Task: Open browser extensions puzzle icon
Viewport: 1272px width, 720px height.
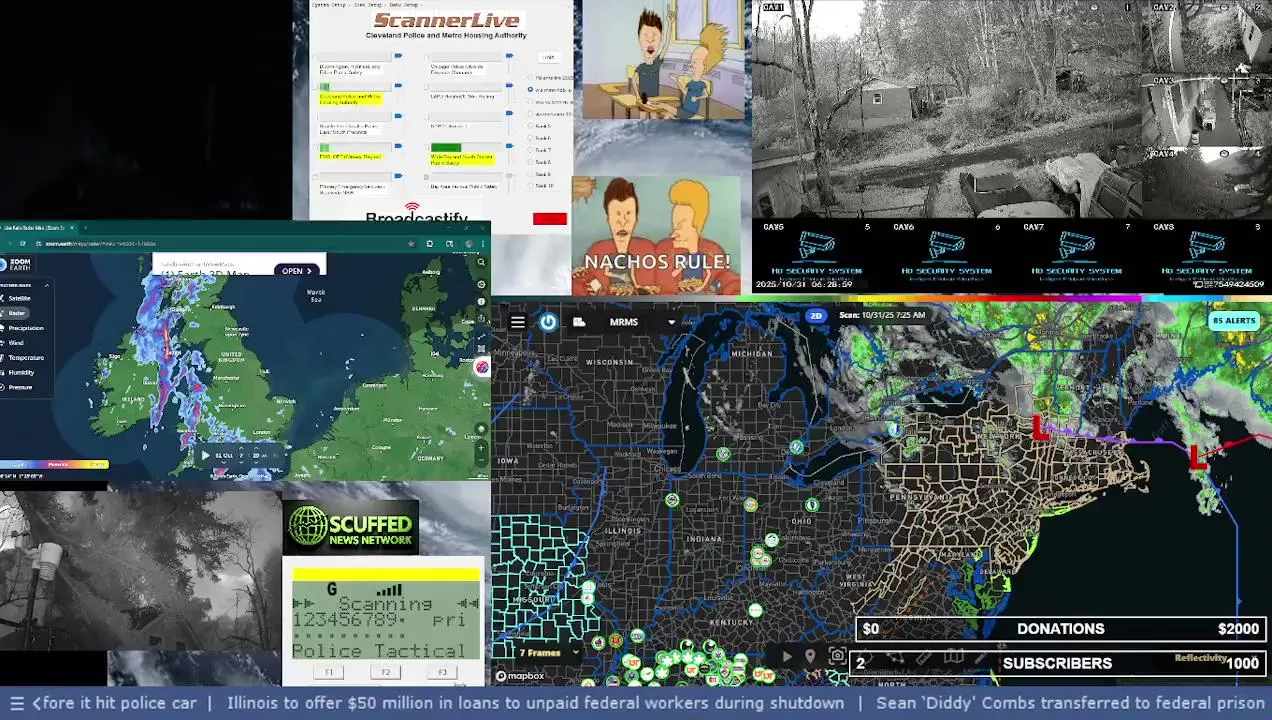Action: [x=429, y=243]
